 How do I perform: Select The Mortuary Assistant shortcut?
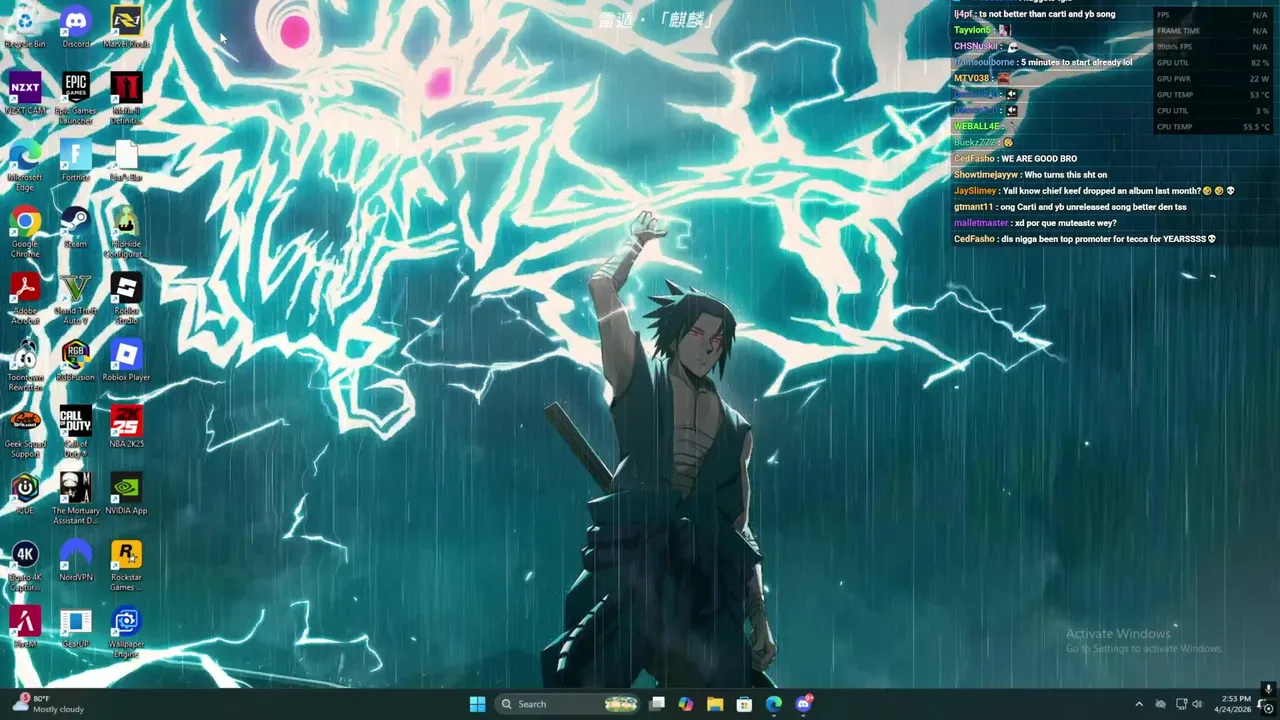pyautogui.click(x=76, y=498)
